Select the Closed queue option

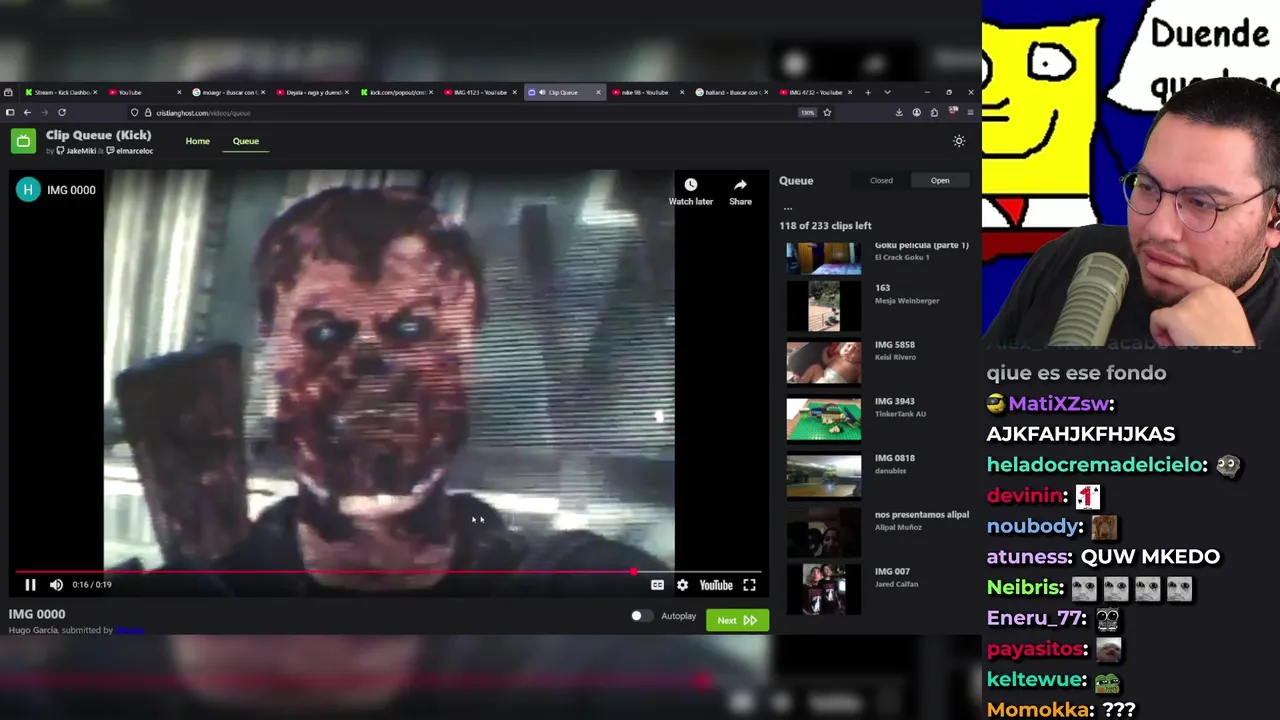[881, 181]
